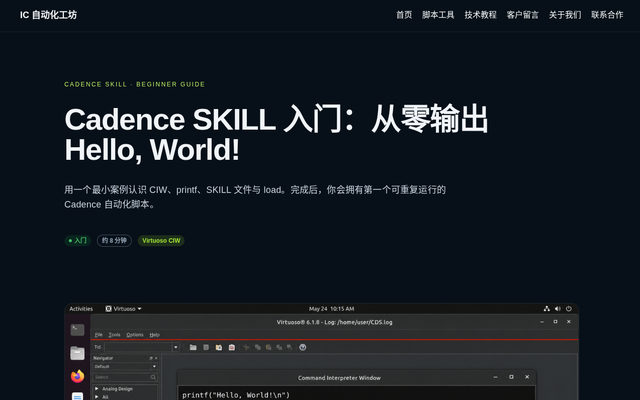Open the Options menu in Virtuoso

(x=135, y=335)
